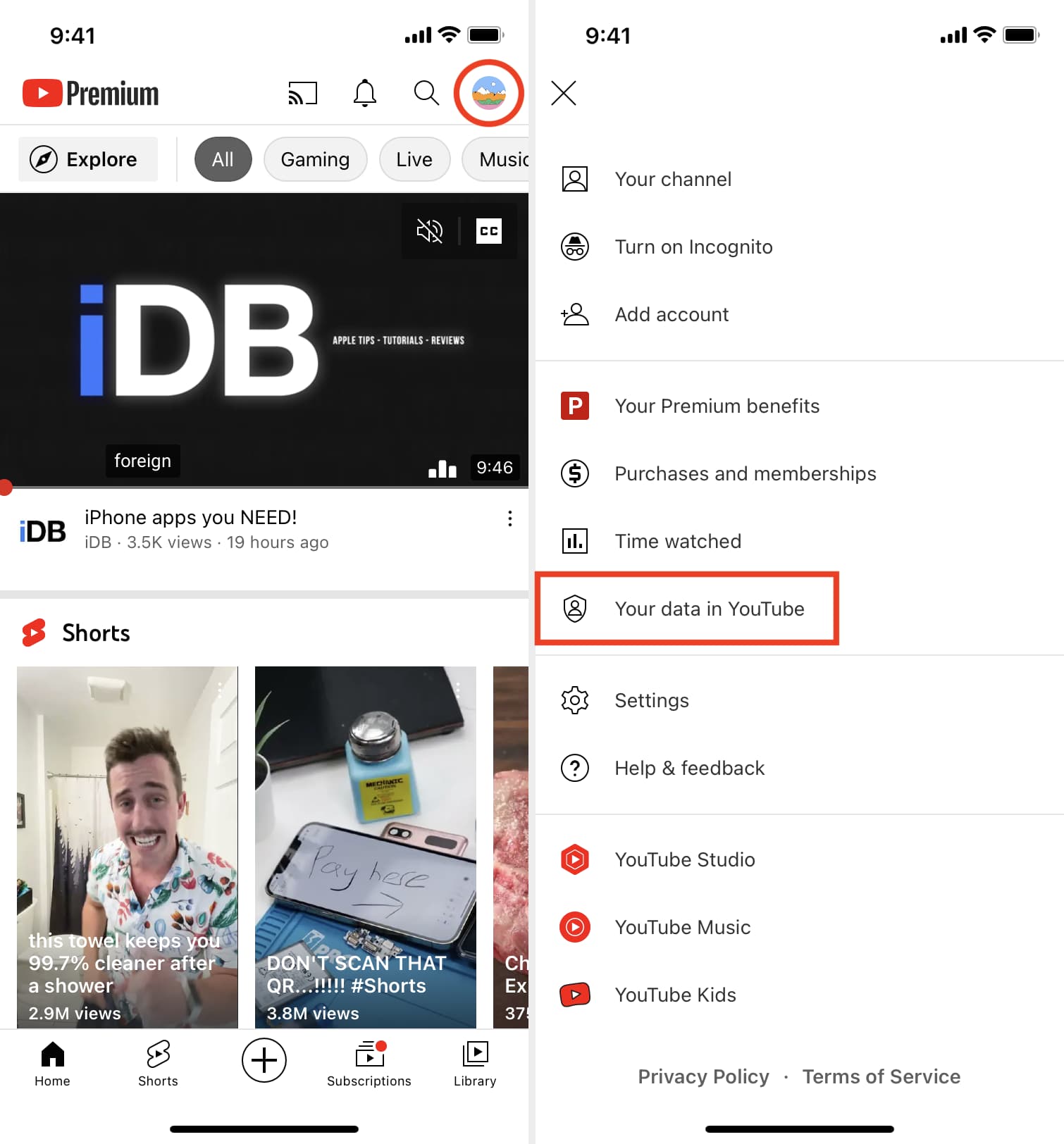1064x1144 pixels.
Task: Open Your data in YouTube
Action: [800, 609]
